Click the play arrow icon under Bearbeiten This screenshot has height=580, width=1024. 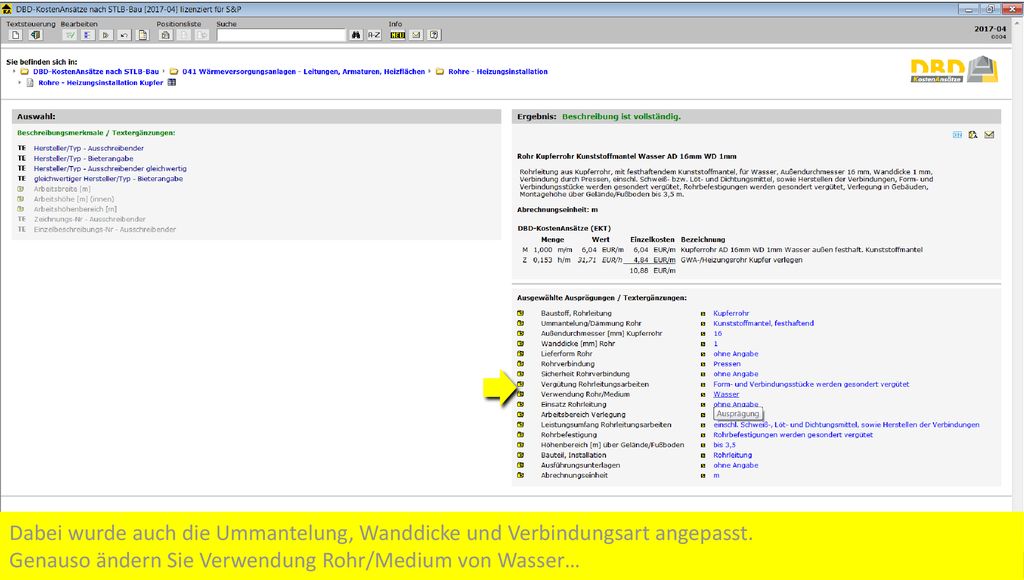pyautogui.click(x=106, y=35)
